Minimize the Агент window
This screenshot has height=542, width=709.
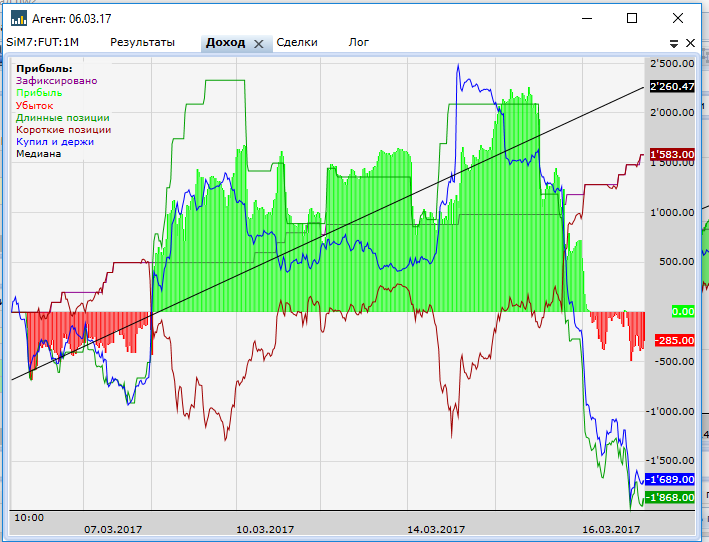click(x=587, y=18)
